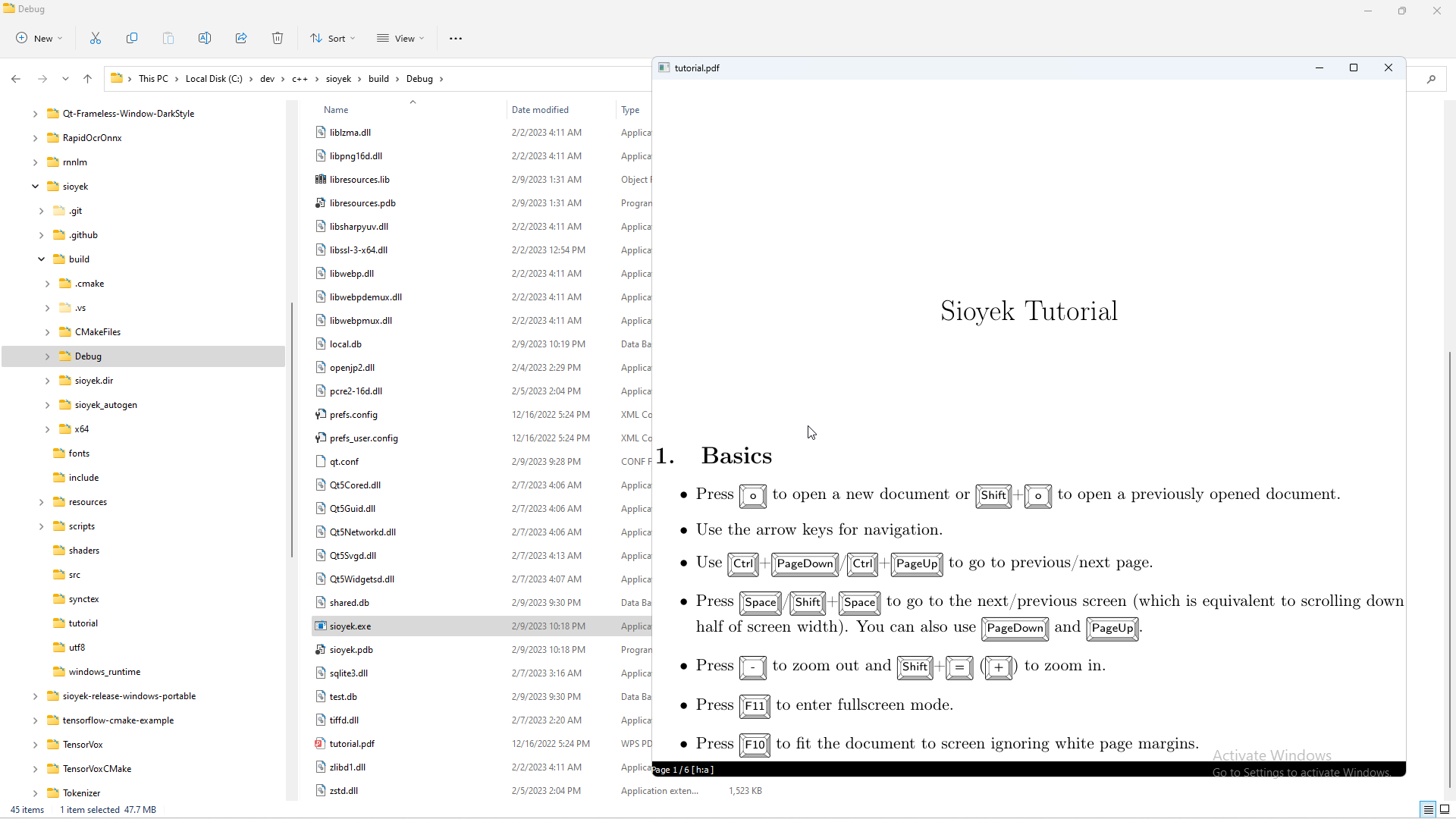Select the Tokenizer folder in tree
This screenshot has width=1456, height=819.
82,793
